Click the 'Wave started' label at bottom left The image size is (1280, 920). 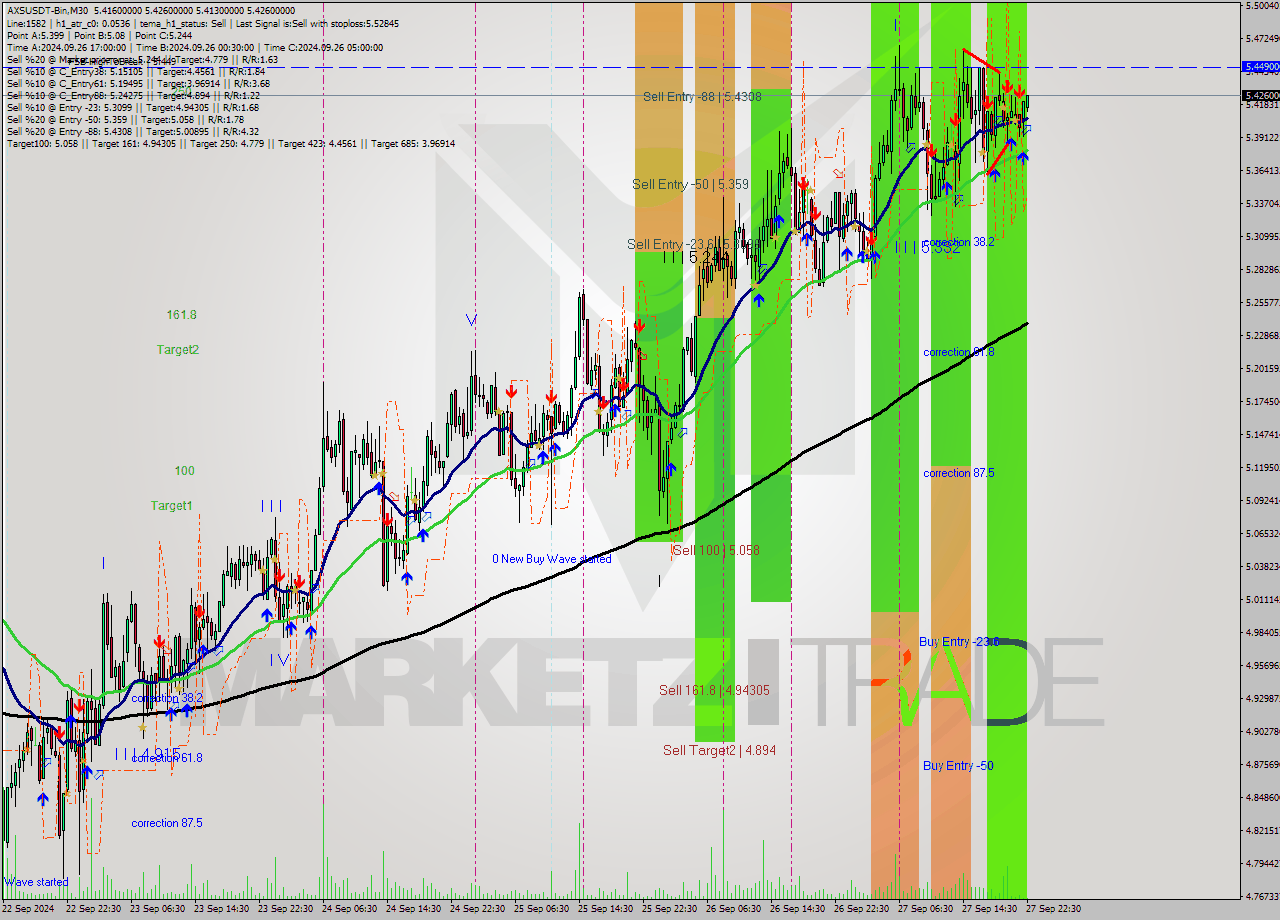[x=37, y=882]
